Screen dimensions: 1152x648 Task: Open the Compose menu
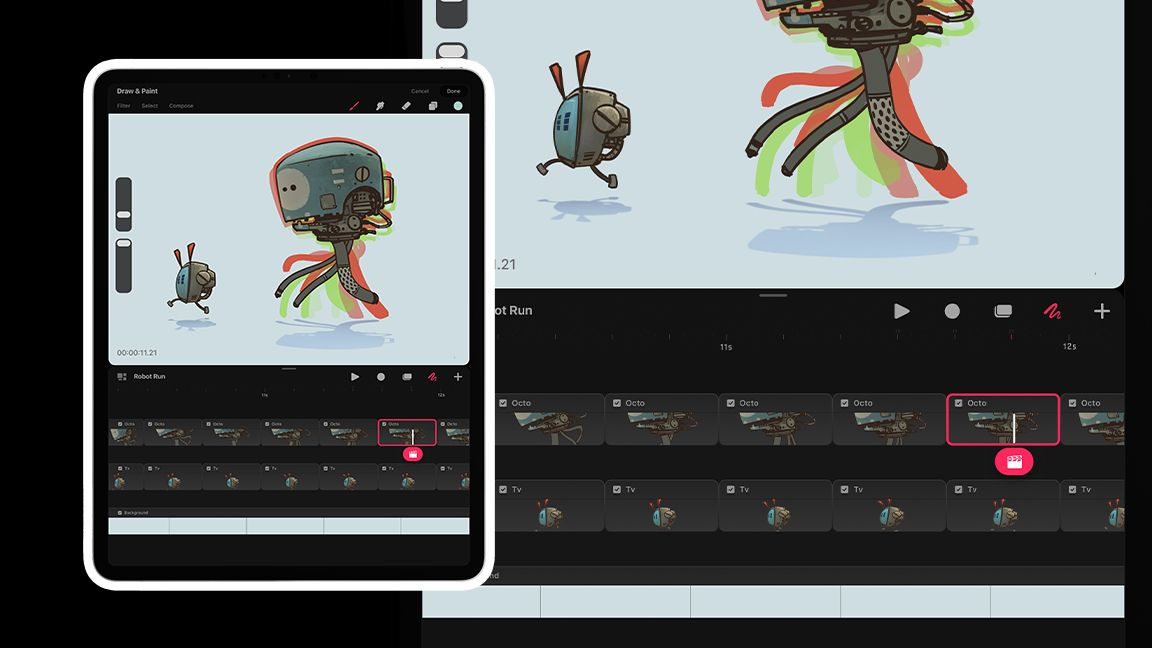pos(181,105)
